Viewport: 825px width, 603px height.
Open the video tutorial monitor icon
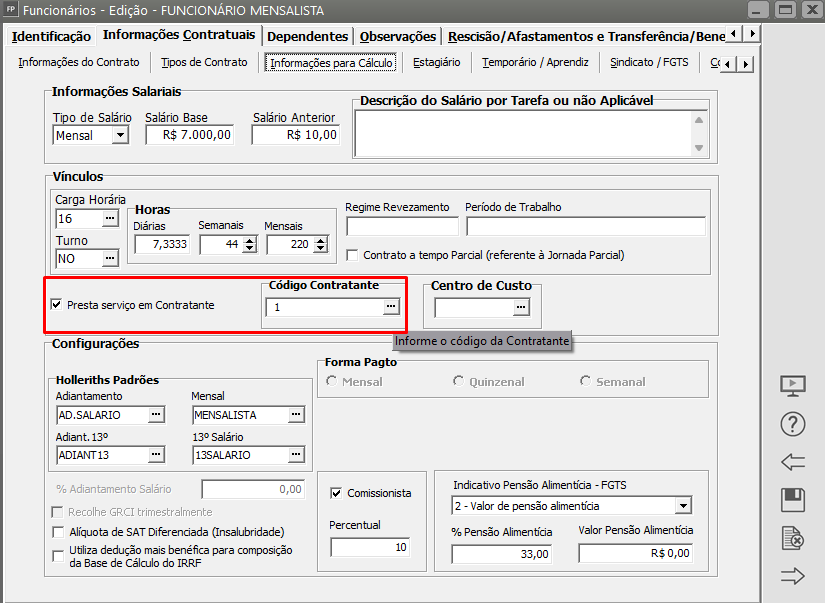[x=792, y=386]
